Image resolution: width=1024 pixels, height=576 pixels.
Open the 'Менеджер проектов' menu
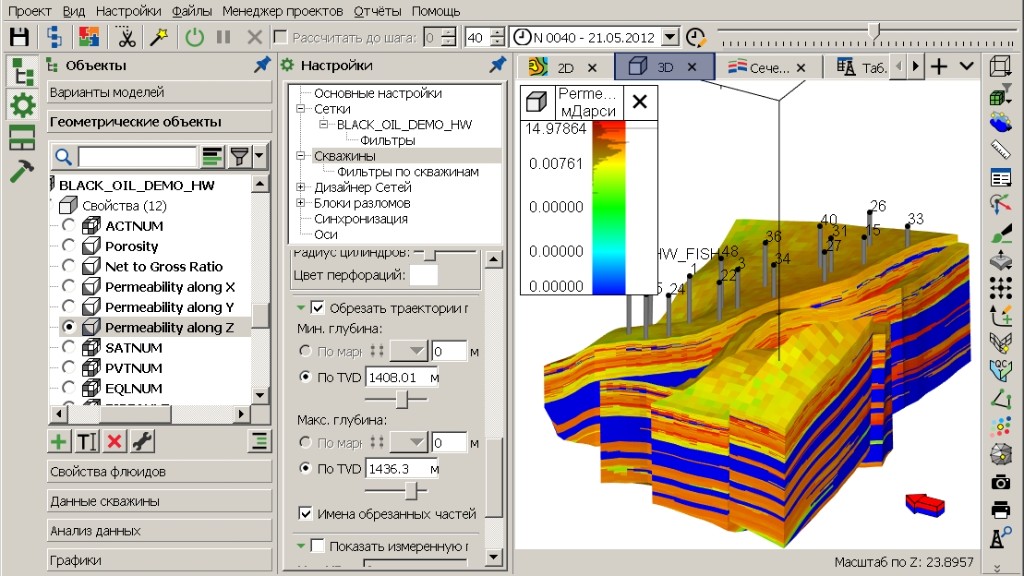pyautogui.click(x=284, y=11)
